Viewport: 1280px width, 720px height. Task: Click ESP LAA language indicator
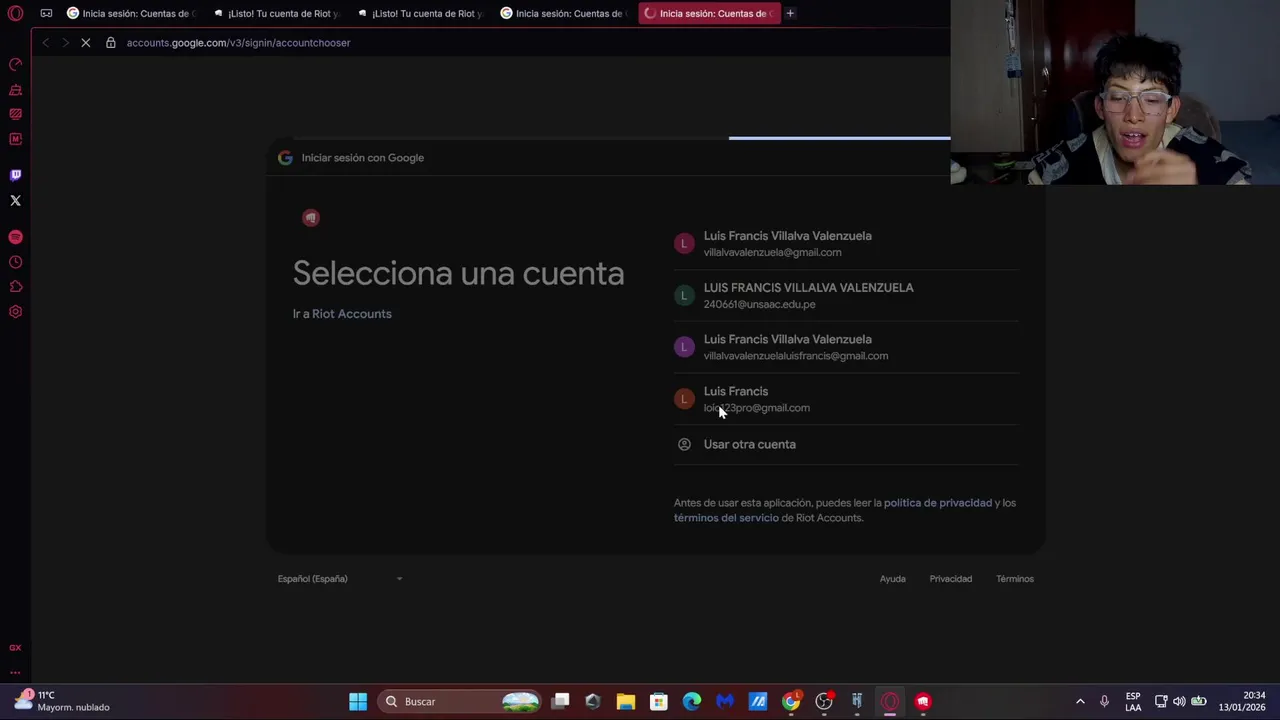[x=1133, y=701]
